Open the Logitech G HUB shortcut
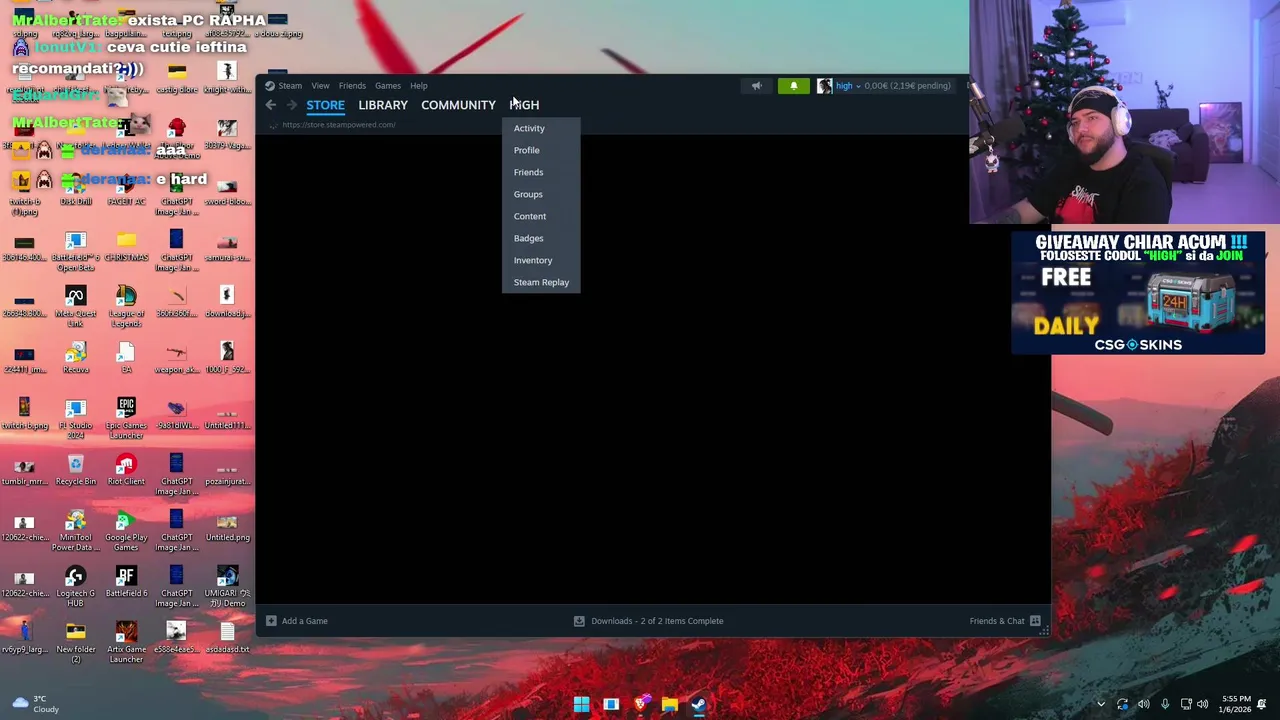The height and width of the screenshot is (720, 1280). (76, 587)
